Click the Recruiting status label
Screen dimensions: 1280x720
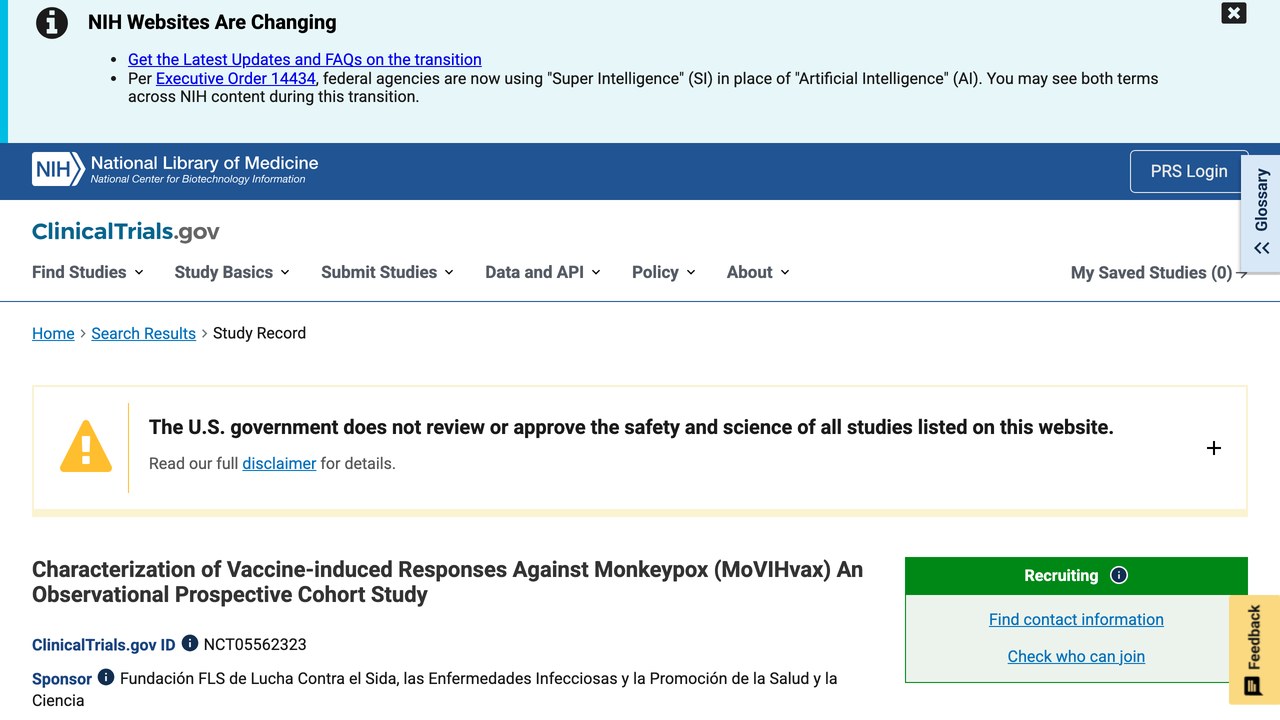click(1061, 575)
